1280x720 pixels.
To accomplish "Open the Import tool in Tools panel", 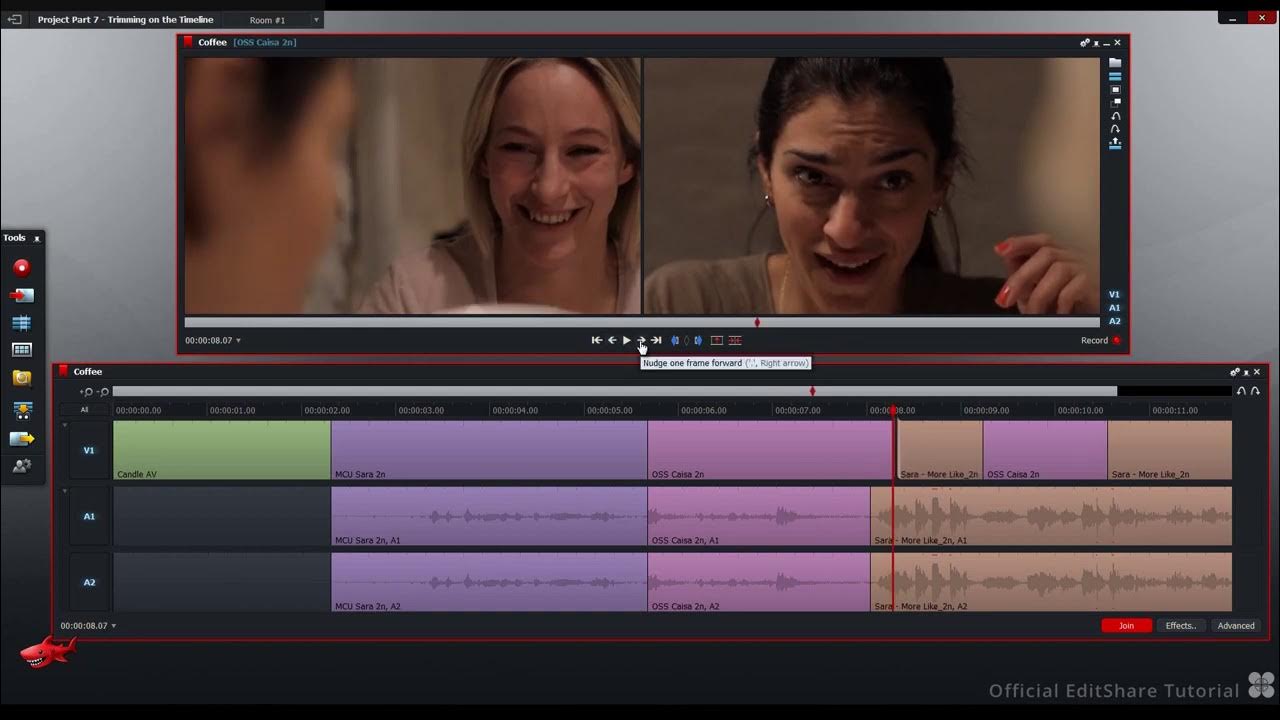I will coord(22,295).
